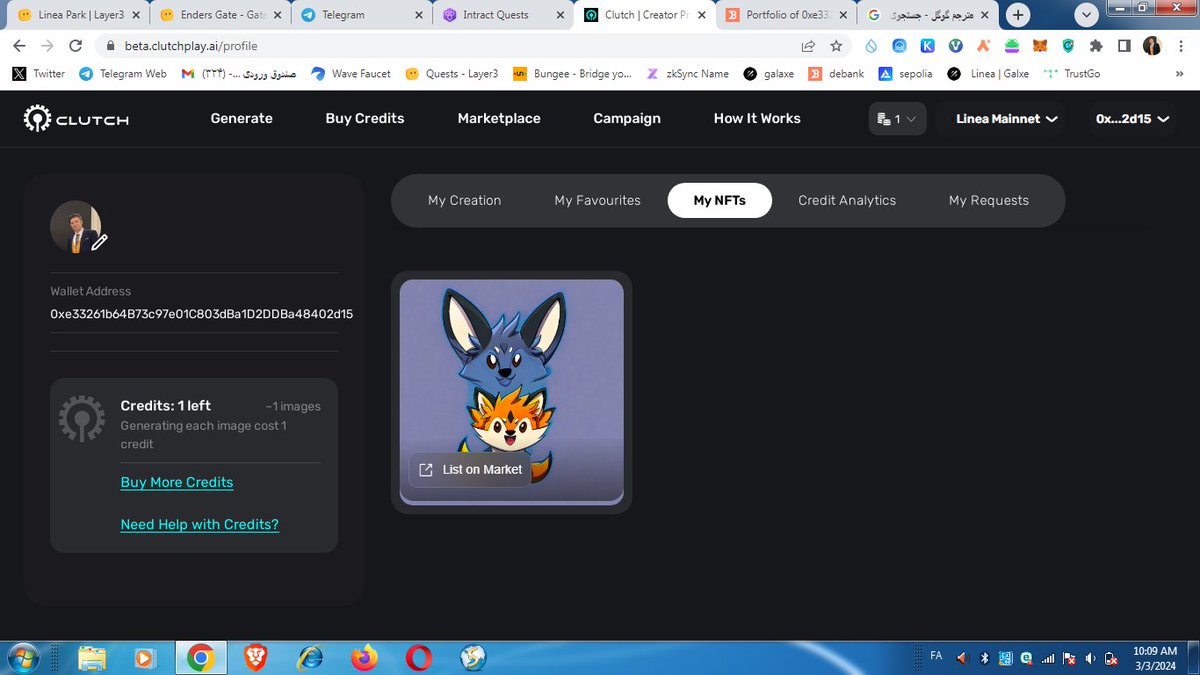Expand the Linea Mainnet network selector
The image size is (1200, 675).
[x=1006, y=119]
